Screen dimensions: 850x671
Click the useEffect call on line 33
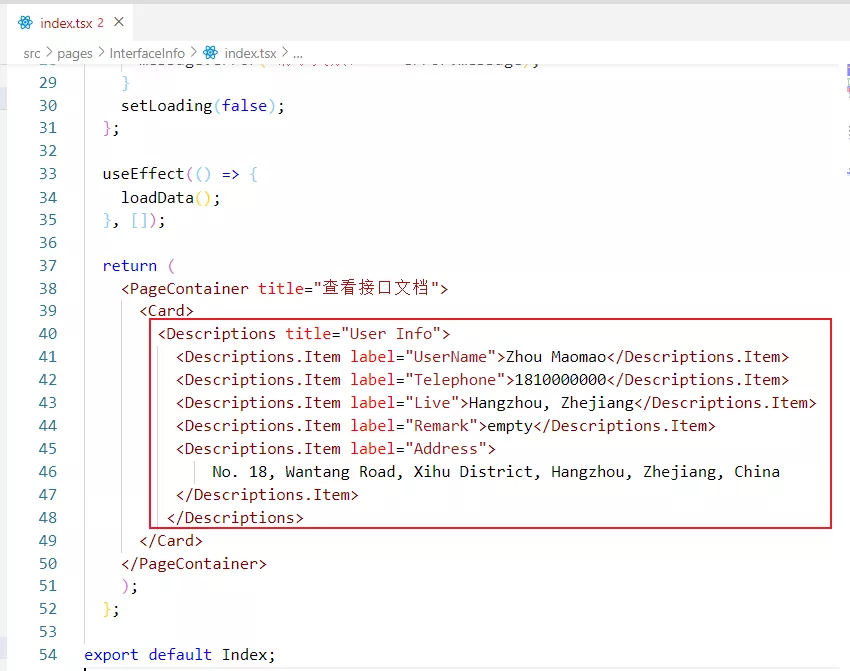[x=143, y=174]
